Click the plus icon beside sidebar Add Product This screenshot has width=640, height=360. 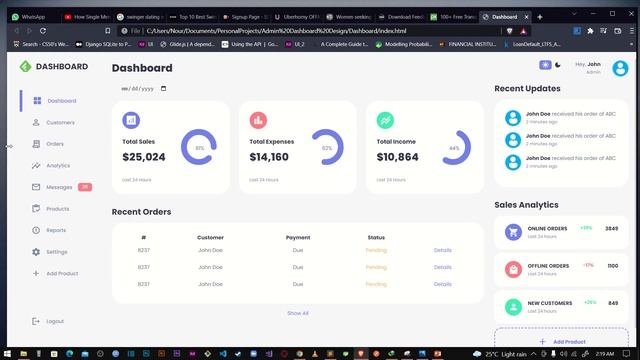pos(36,273)
